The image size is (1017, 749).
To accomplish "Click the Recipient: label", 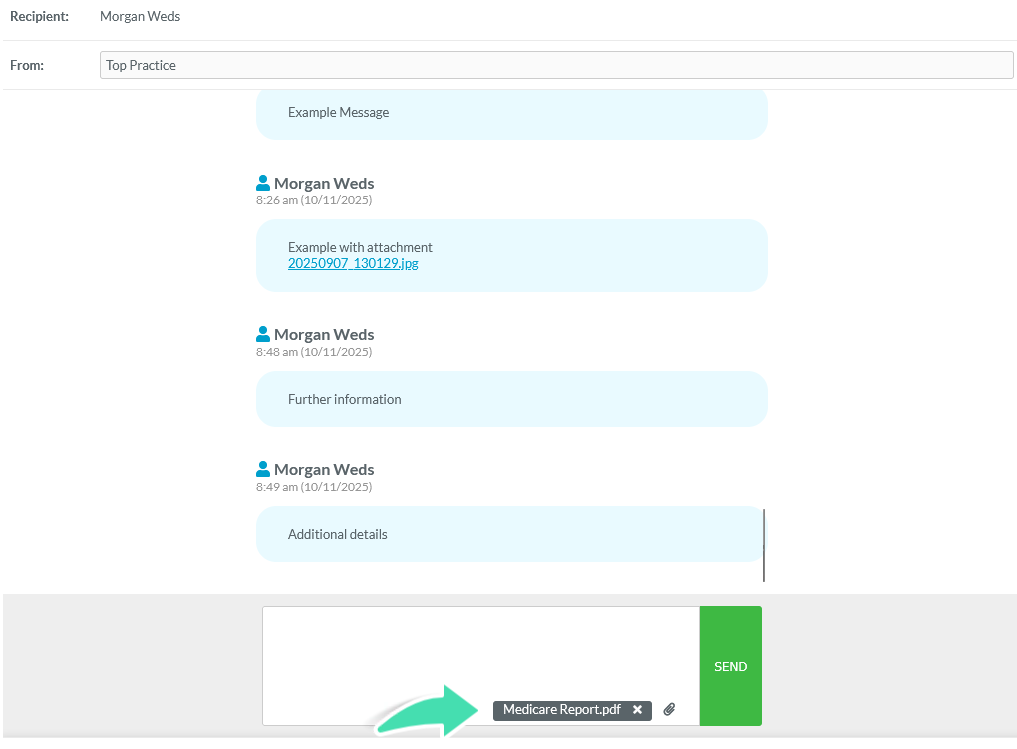I will 40,16.
